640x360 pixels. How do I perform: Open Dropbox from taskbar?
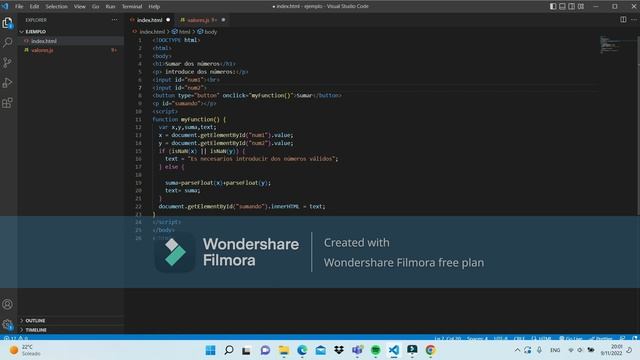339,350
